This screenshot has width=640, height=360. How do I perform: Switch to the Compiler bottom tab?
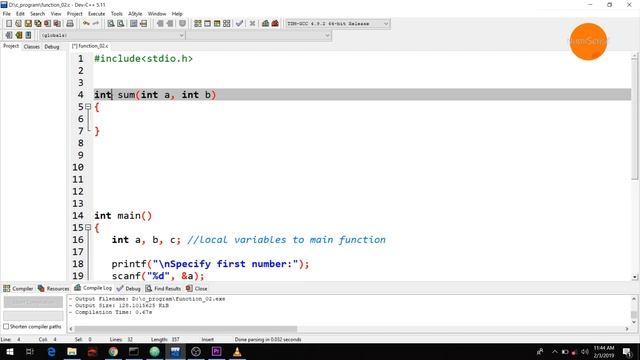18,288
